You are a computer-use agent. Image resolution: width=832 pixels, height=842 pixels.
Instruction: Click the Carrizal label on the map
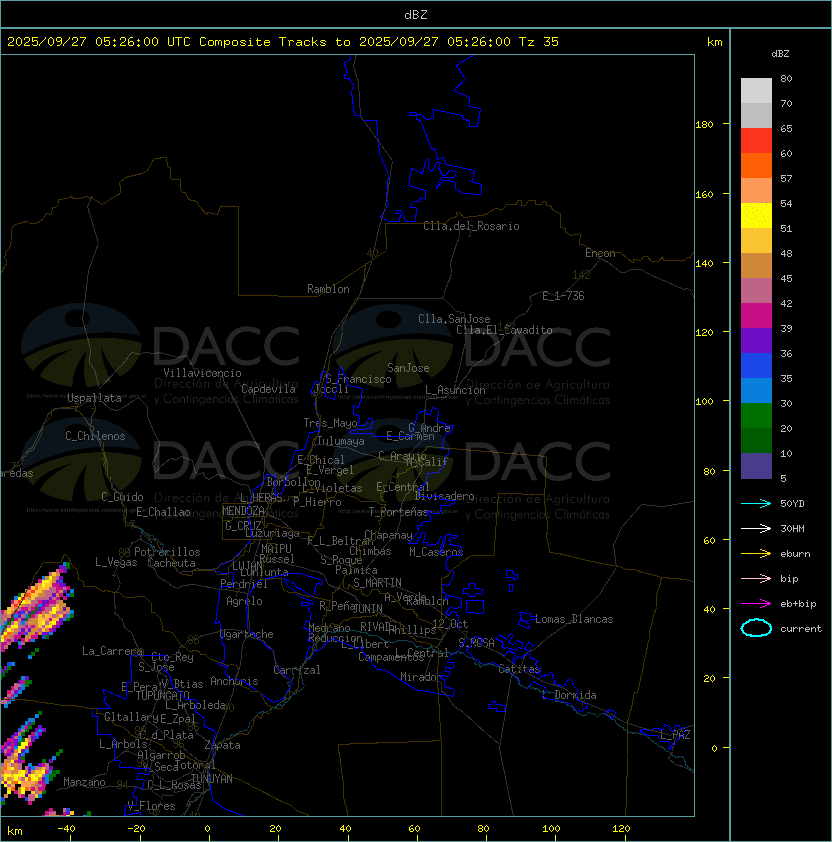click(296, 670)
